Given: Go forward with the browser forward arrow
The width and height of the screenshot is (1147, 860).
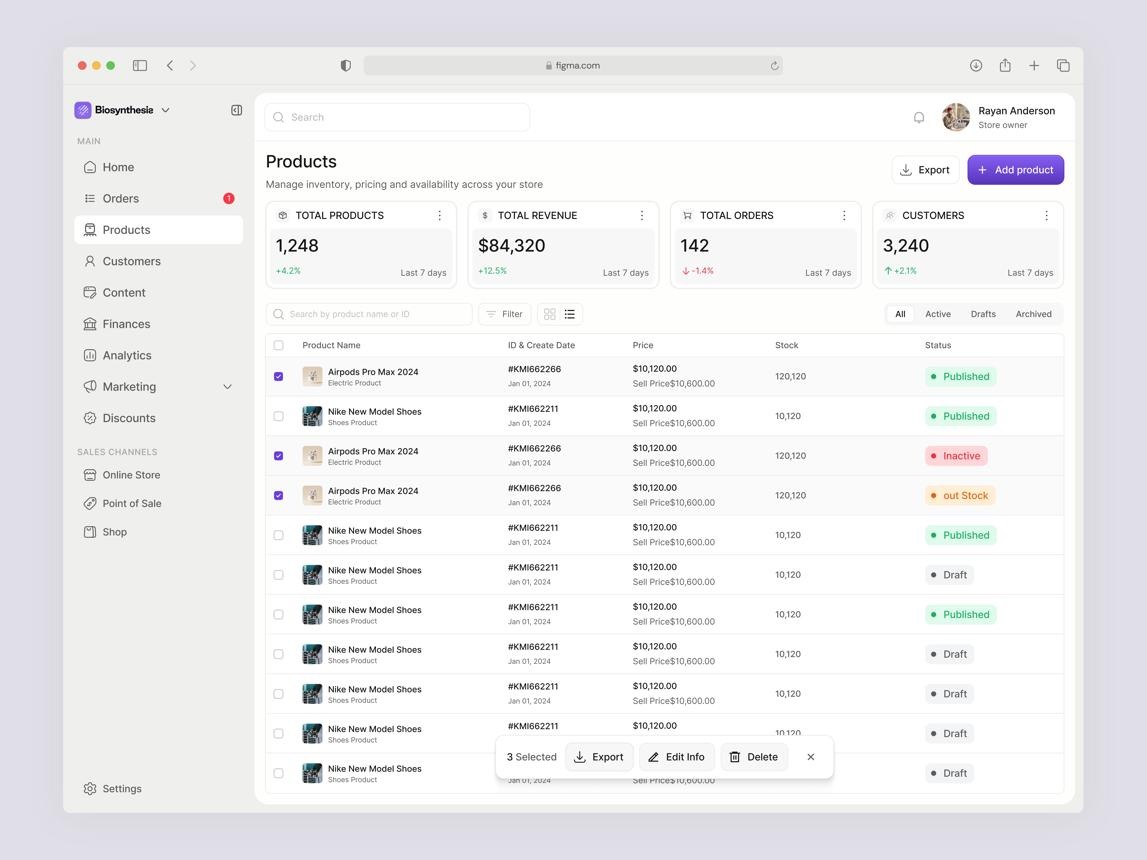Looking at the screenshot, I should 192,65.
